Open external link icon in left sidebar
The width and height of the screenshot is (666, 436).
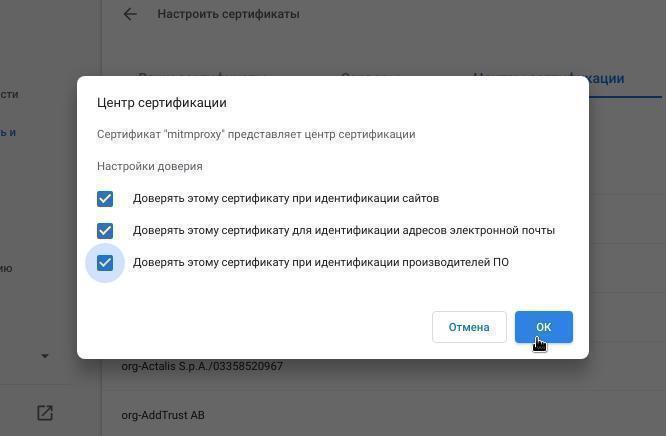45,413
